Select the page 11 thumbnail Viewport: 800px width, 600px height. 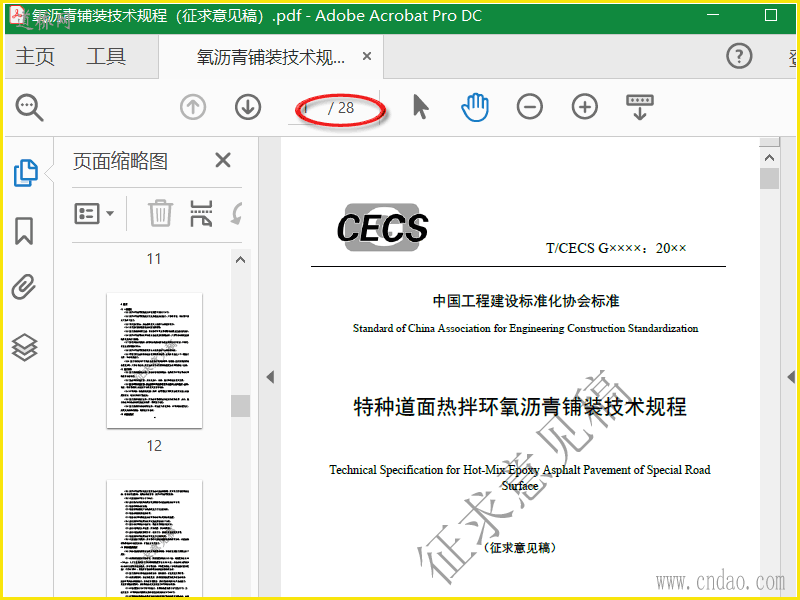(154, 360)
